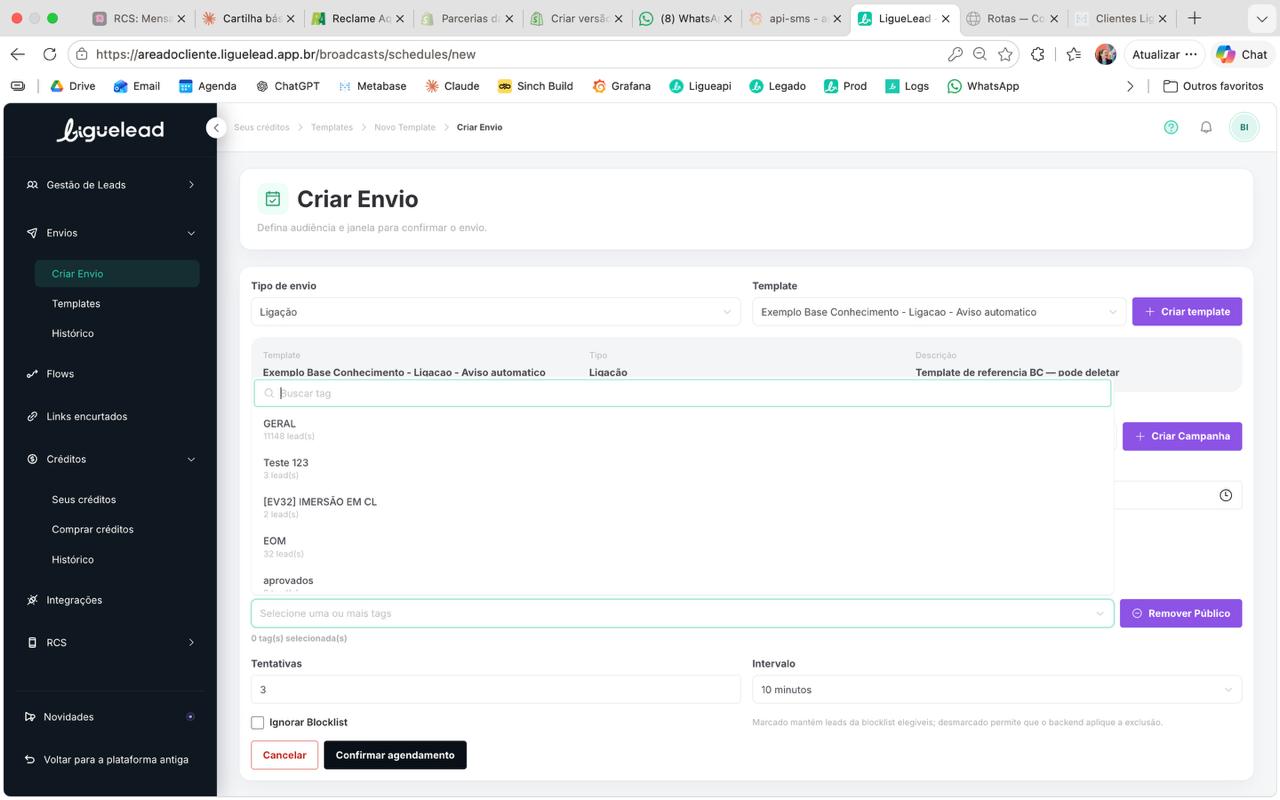The height and width of the screenshot is (800, 1280).
Task: Open the Copilot Chat button
Action: pyautogui.click(x=1241, y=54)
